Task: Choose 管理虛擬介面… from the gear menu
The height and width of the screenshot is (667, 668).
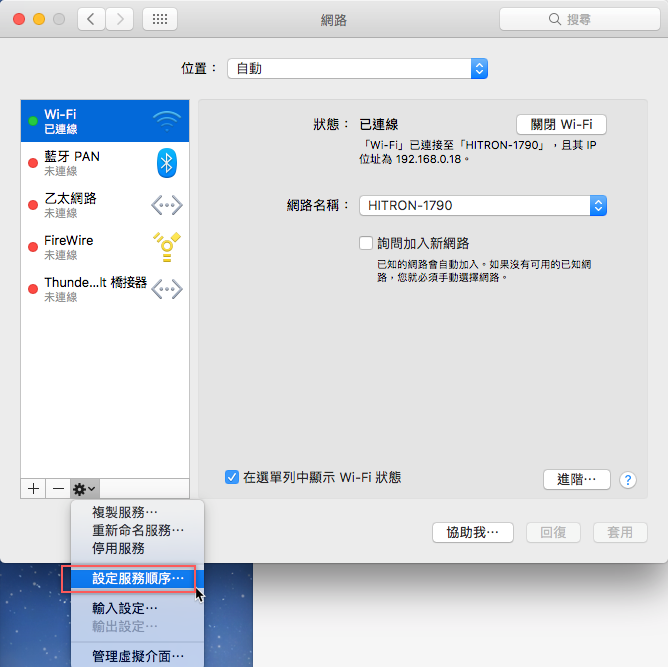Action: coord(137,656)
